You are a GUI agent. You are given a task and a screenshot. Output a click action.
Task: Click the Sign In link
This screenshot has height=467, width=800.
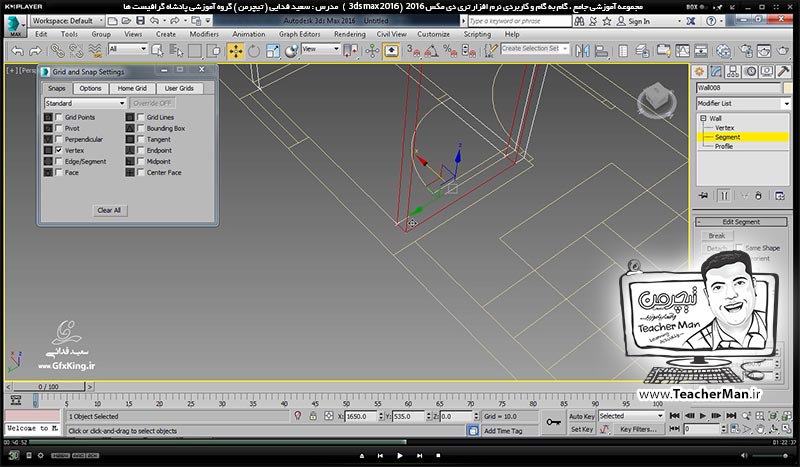639,21
